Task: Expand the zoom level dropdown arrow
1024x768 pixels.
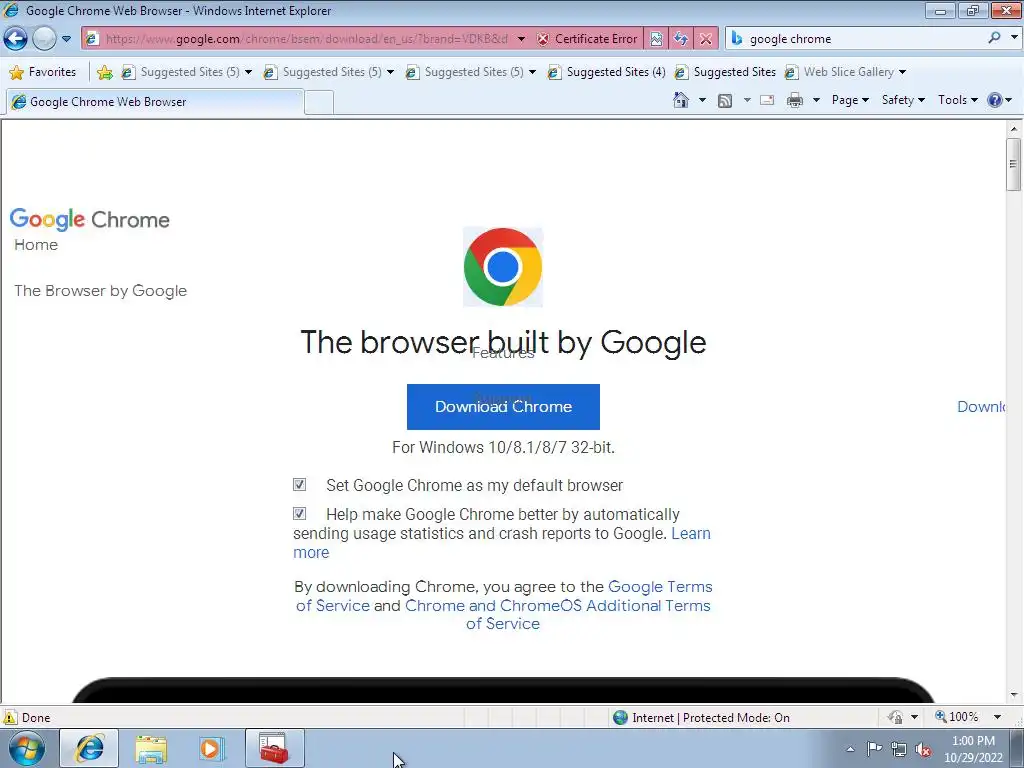Action: point(997,717)
